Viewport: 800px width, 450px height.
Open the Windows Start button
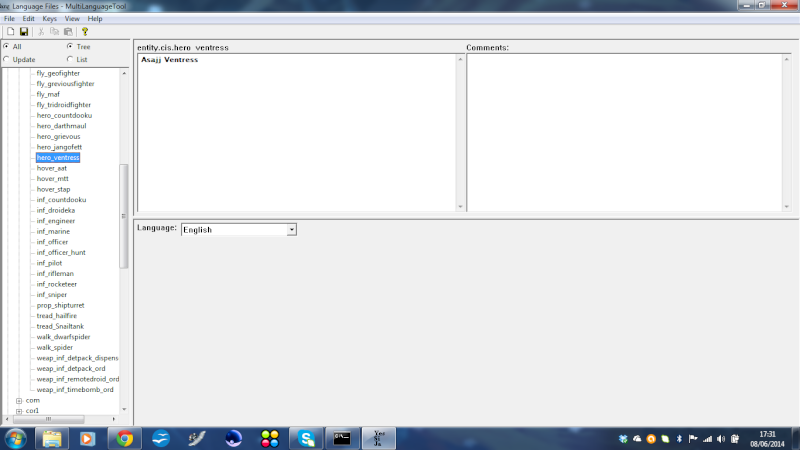click(15, 439)
